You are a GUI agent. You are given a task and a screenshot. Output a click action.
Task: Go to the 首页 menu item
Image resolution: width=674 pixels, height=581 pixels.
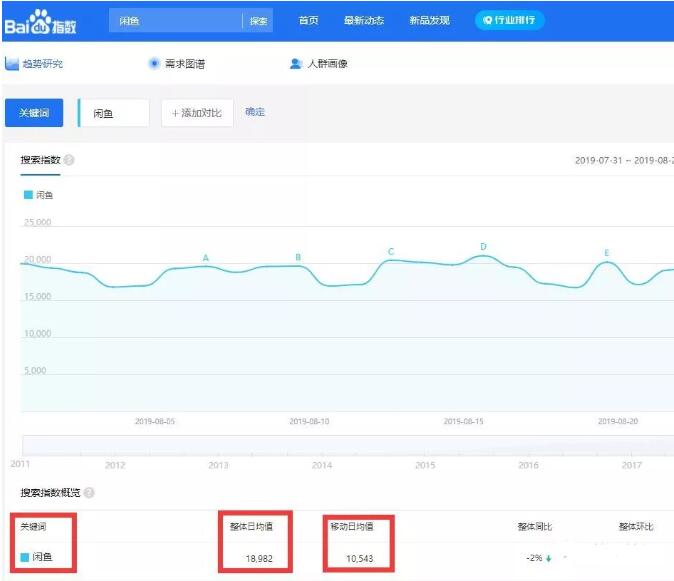pos(309,20)
